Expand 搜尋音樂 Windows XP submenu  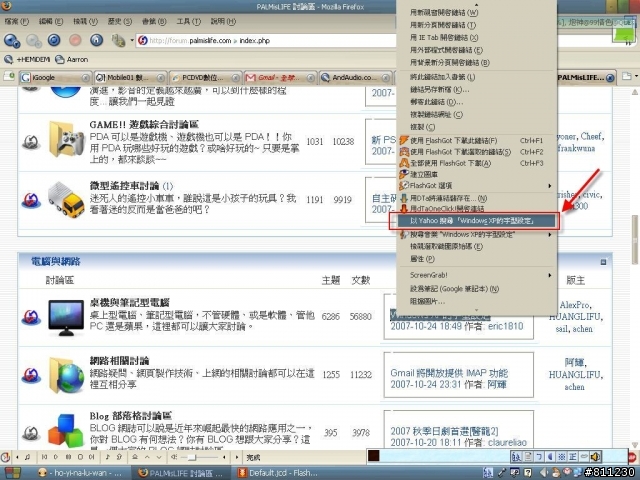click(476, 235)
